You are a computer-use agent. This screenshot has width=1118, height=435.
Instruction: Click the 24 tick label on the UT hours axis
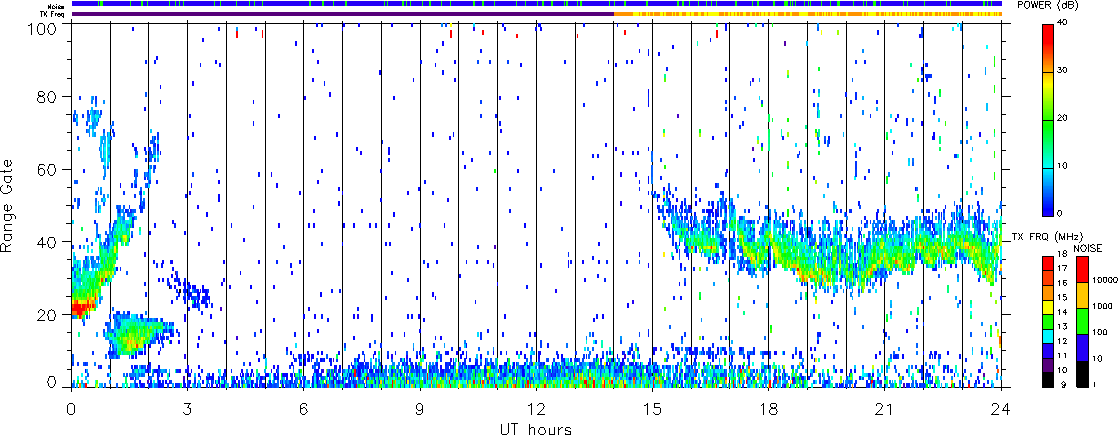1001,408
